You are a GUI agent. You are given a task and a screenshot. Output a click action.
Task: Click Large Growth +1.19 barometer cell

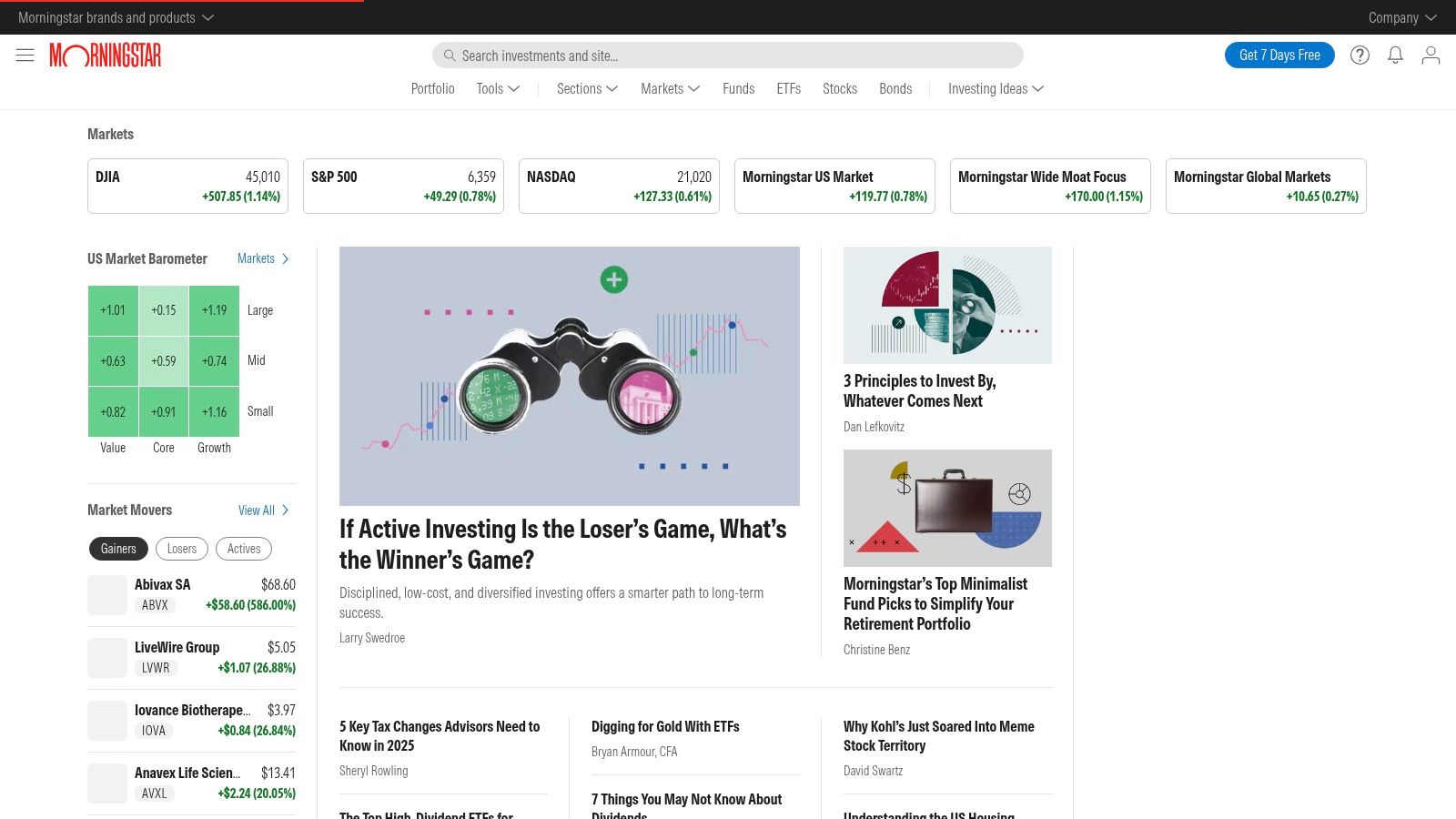click(x=215, y=310)
